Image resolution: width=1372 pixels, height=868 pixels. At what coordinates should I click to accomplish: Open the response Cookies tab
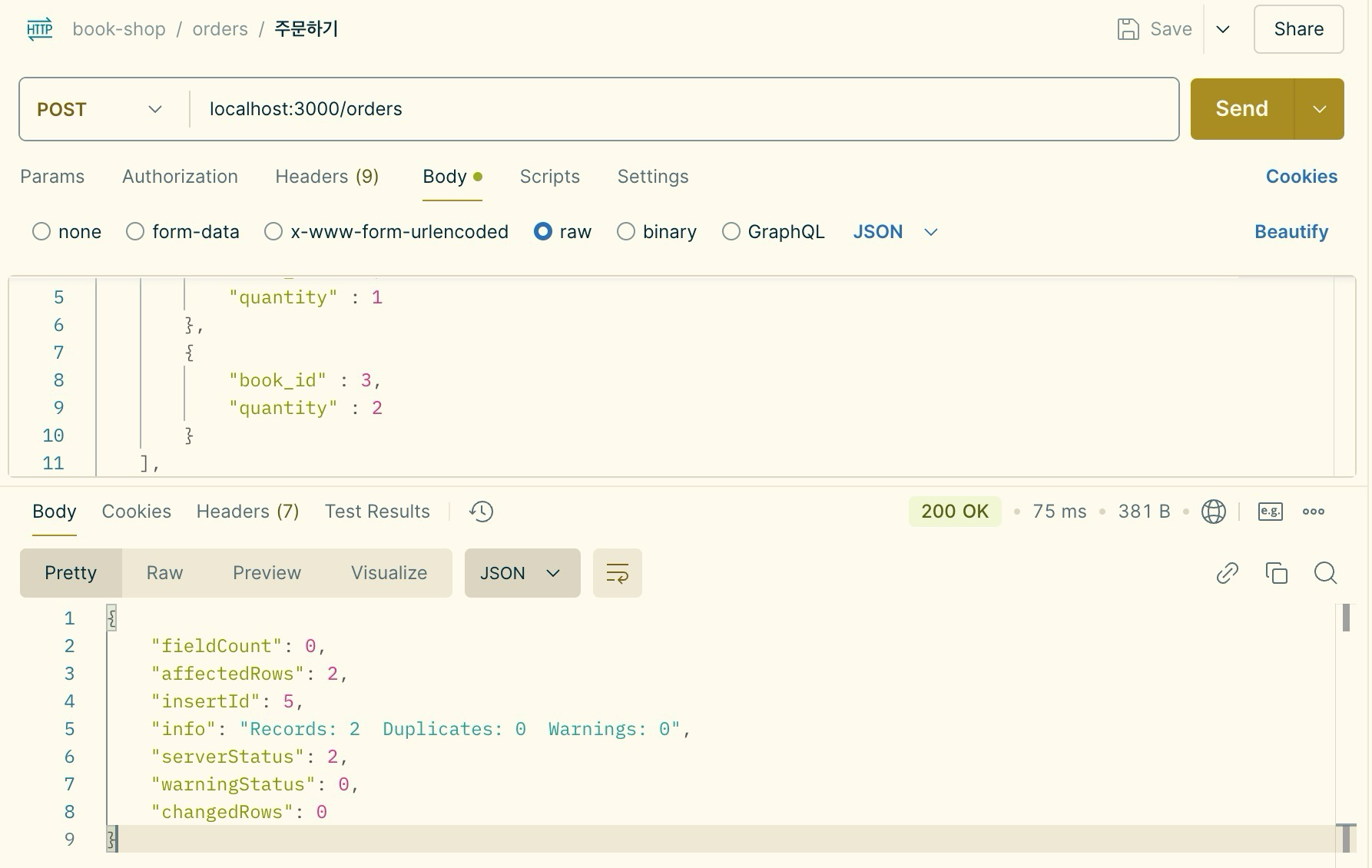click(x=137, y=512)
